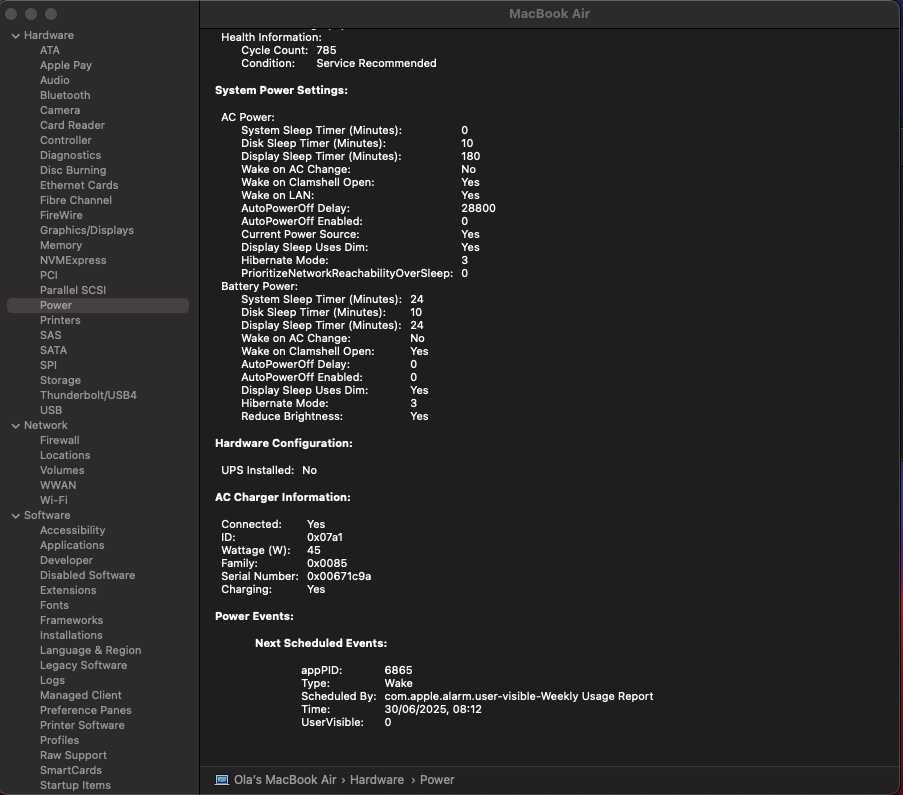Select Audio hardware category
The height and width of the screenshot is (795, 903).
[55, 80]
